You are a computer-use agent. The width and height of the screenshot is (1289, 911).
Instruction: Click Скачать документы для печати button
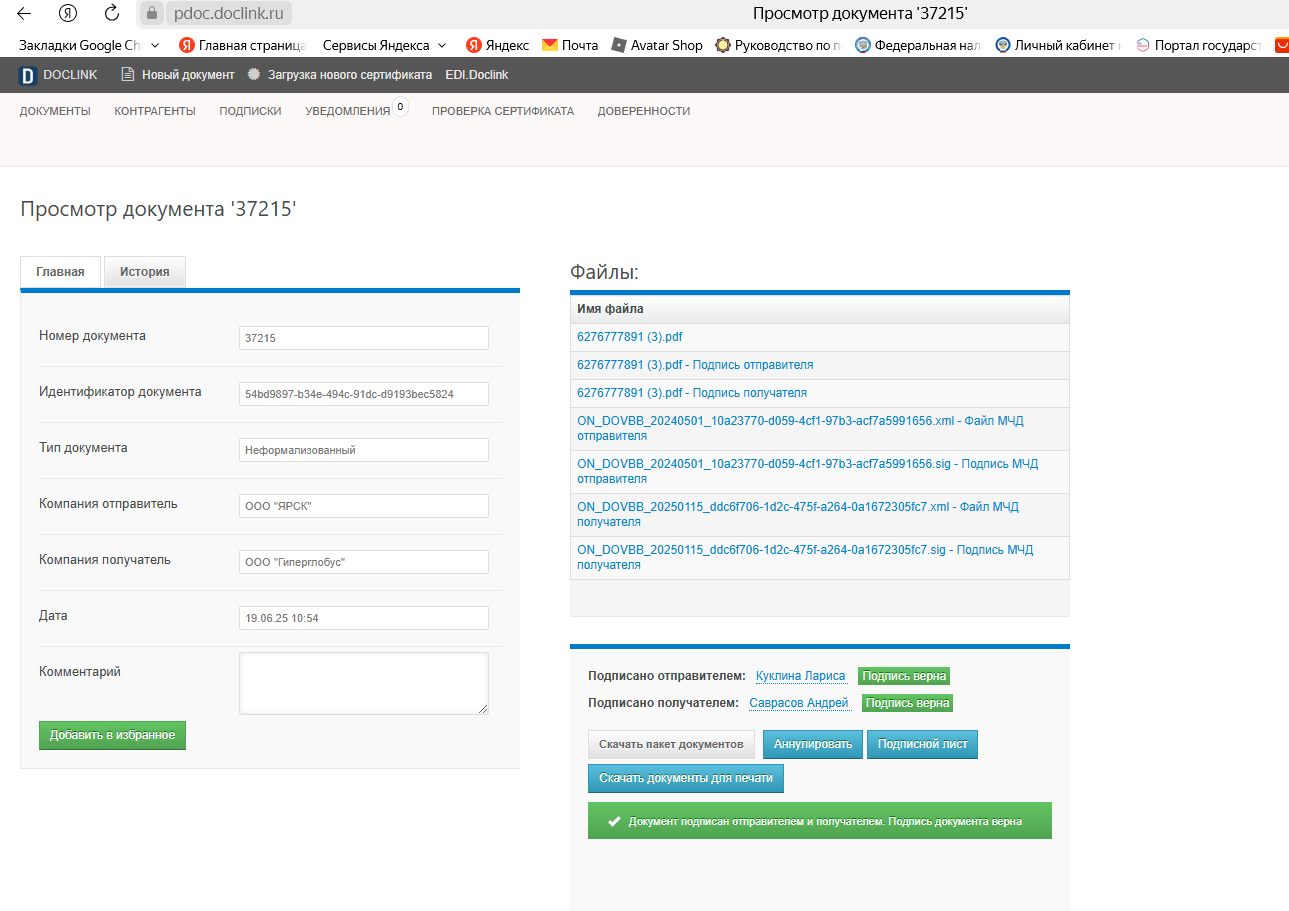coord(686,778)
